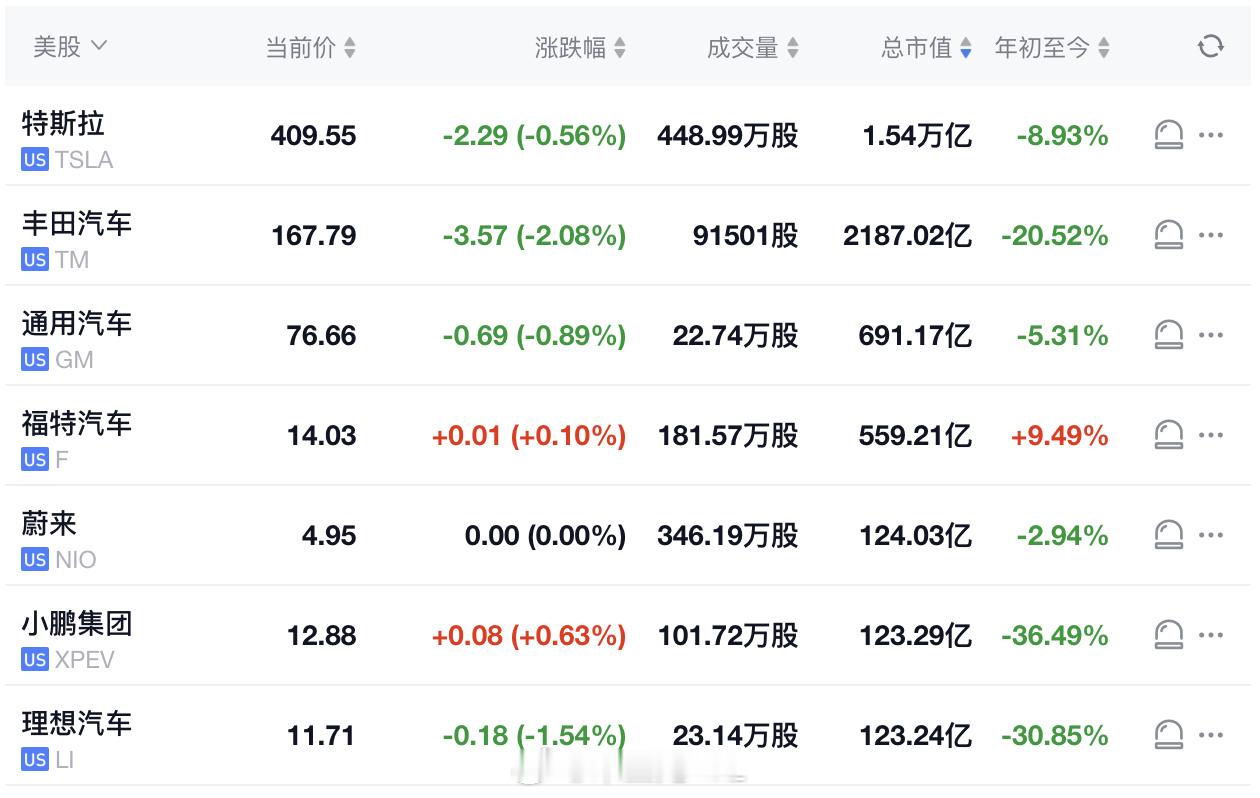Click the change value +0.08 (+0.63%)

(x=529, y=636)
